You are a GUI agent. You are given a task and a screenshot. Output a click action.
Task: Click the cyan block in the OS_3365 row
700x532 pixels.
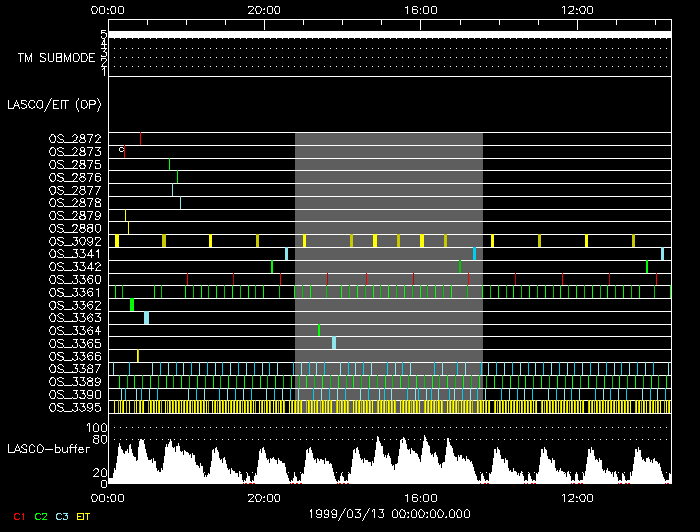coord(334,343)
